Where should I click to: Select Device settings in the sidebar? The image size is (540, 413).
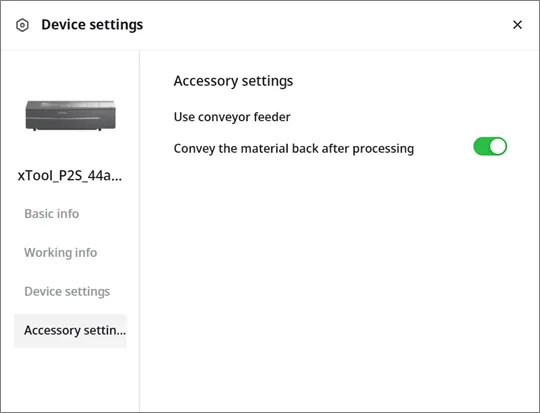point(67,291)
